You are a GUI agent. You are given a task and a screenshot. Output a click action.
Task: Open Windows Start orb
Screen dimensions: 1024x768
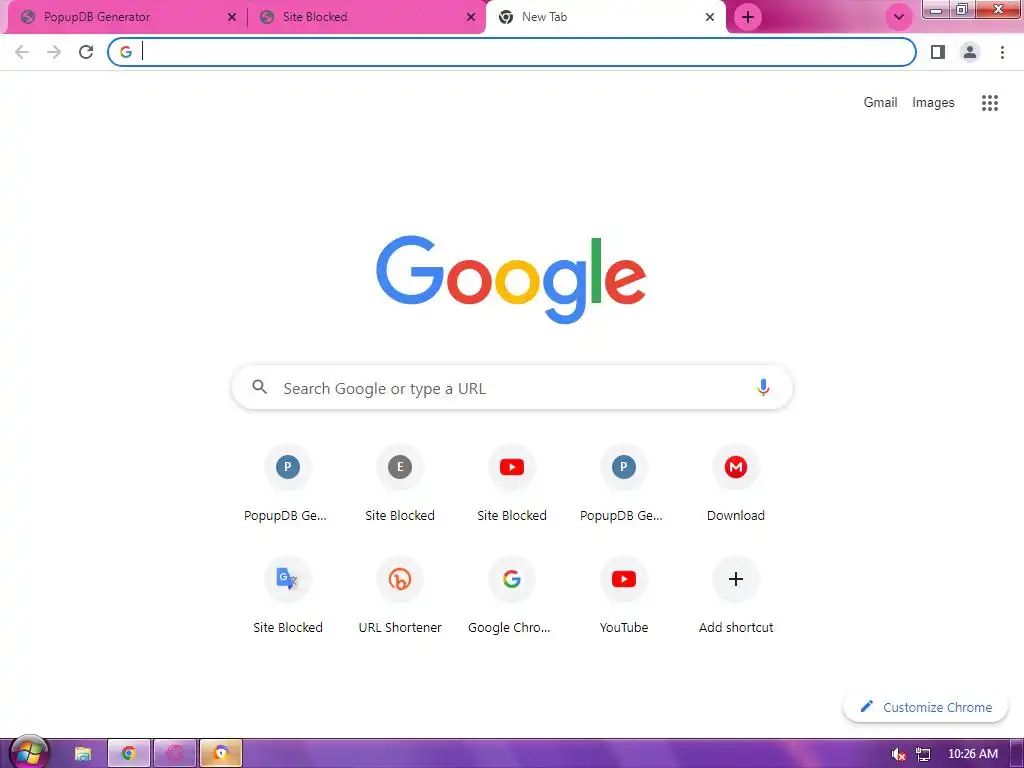coord(29,752)
